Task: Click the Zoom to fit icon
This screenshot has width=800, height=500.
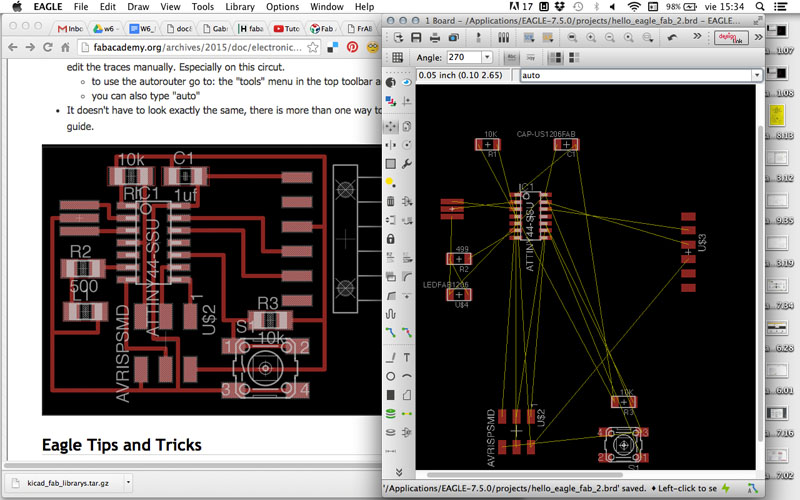Action: click(572, 37)
